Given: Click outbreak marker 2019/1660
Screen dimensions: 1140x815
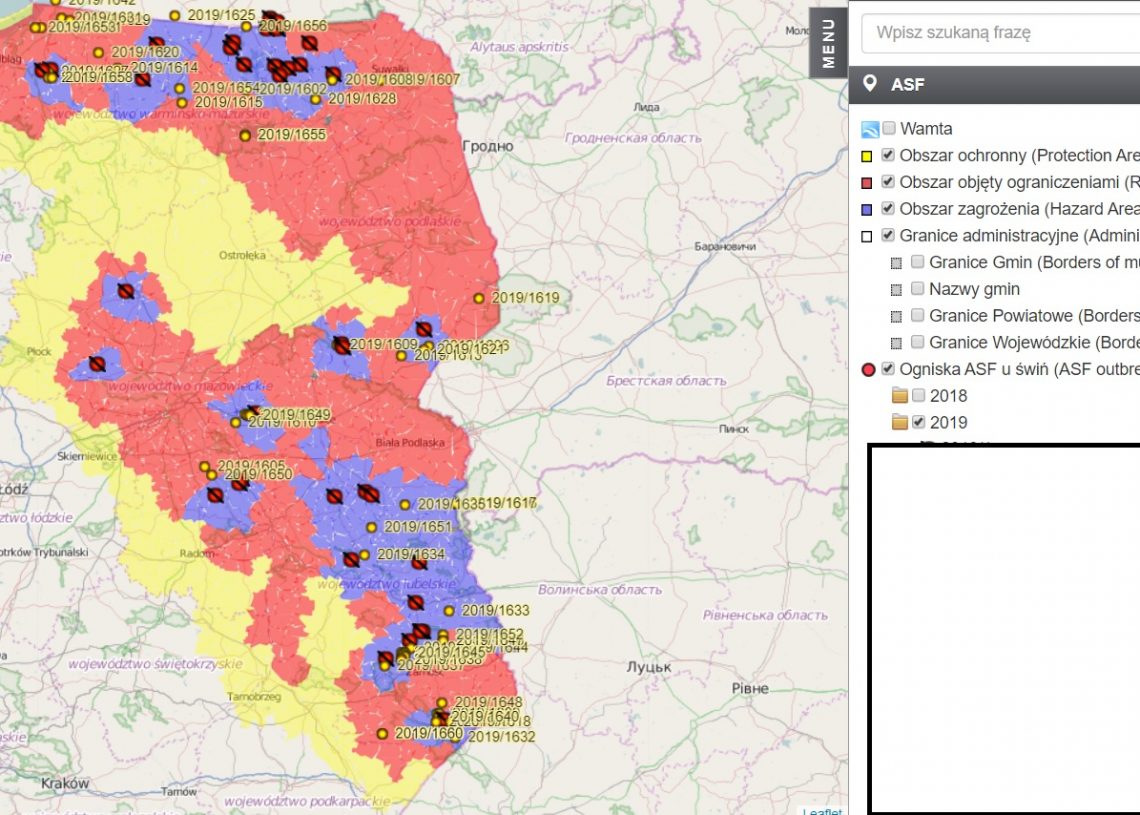Looking at the screenshot, I should pos(382,733).
